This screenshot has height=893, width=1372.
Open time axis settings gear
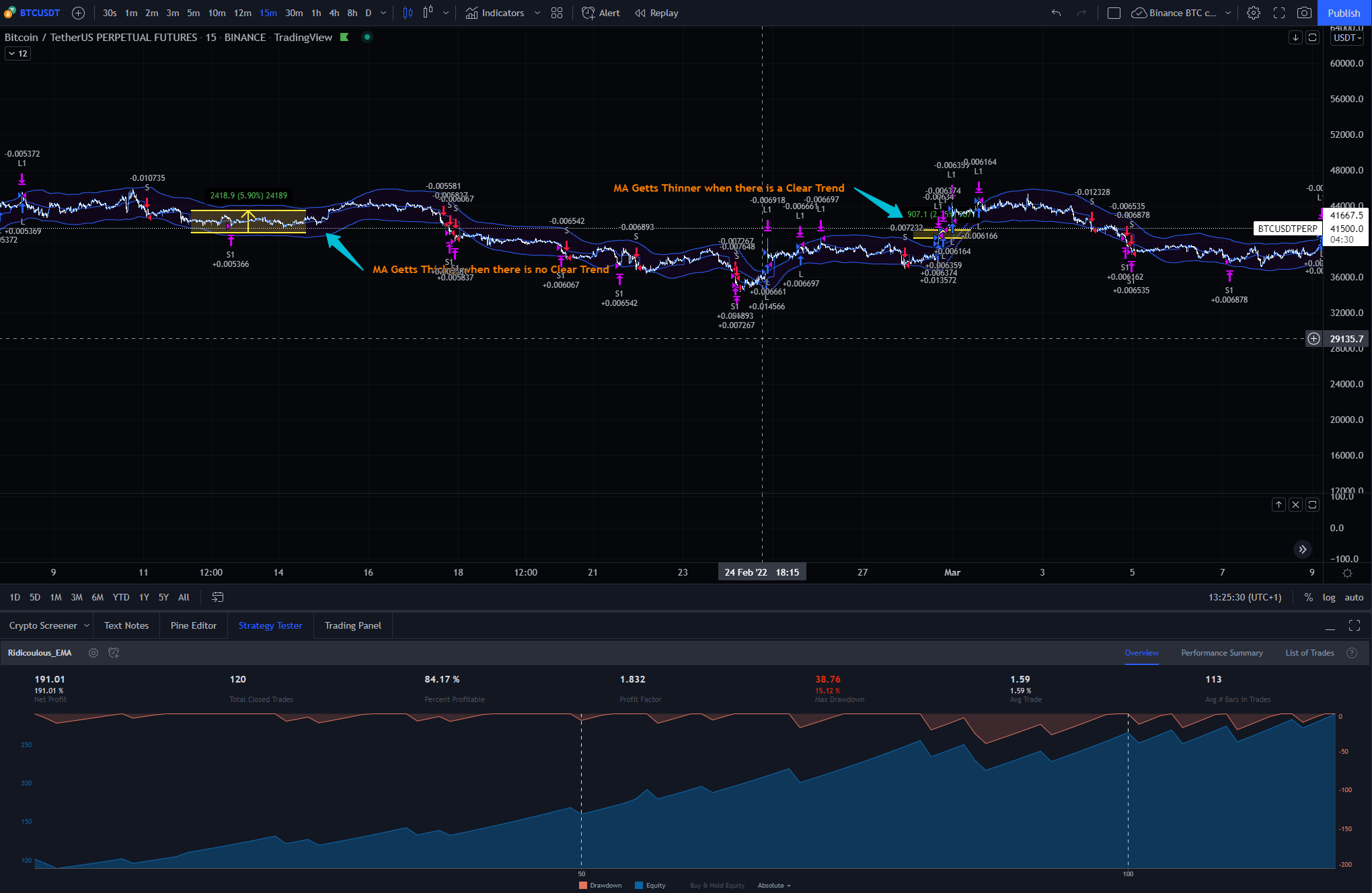tap(1347, 573)
